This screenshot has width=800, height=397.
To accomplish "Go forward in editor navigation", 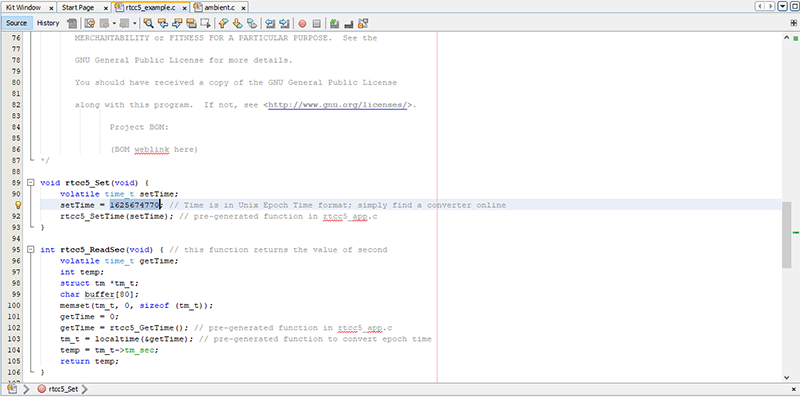I will click(x=124, y=23).
